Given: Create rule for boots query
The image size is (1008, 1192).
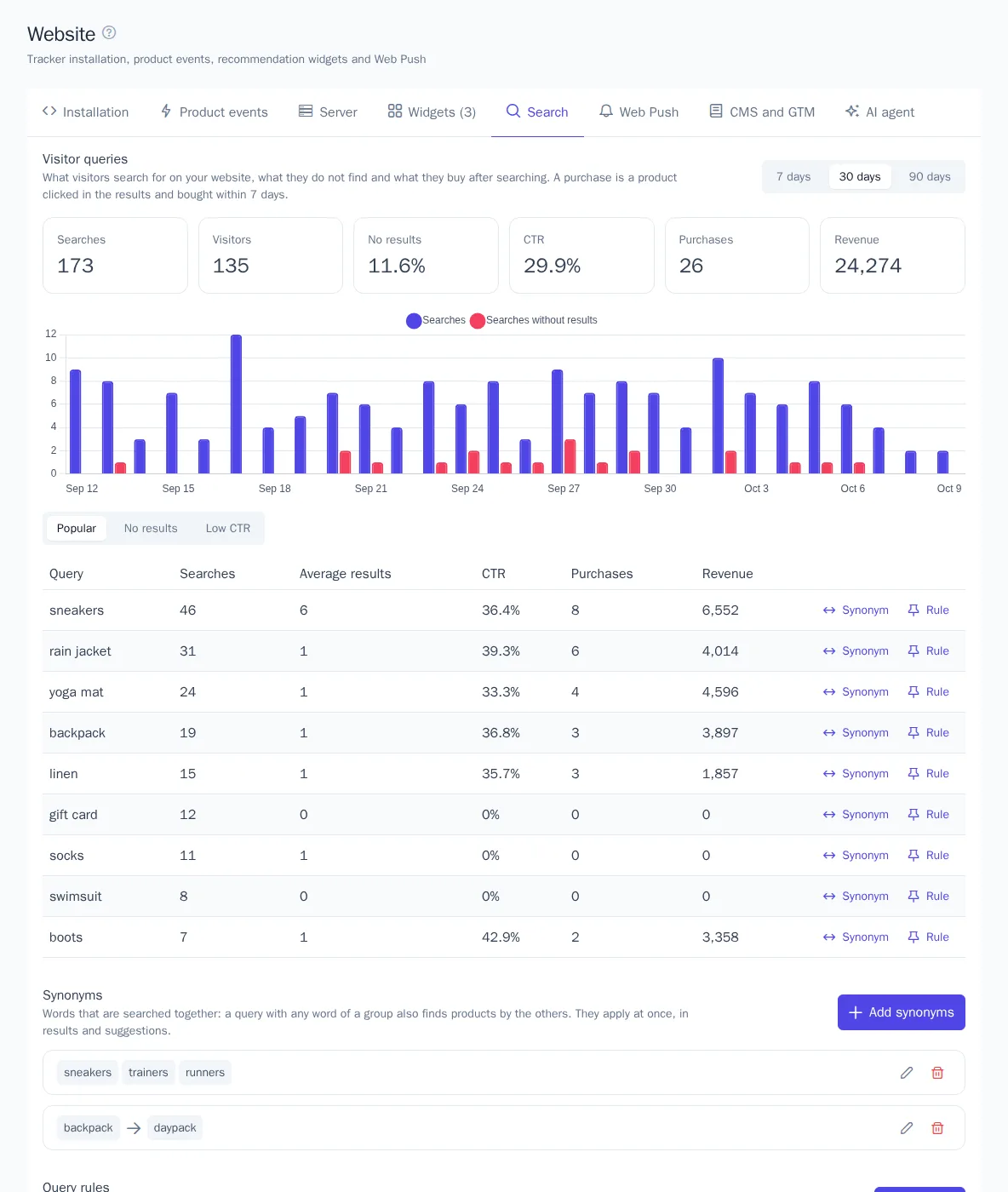Looking at the screenshot, I should [x=928, y=937].
